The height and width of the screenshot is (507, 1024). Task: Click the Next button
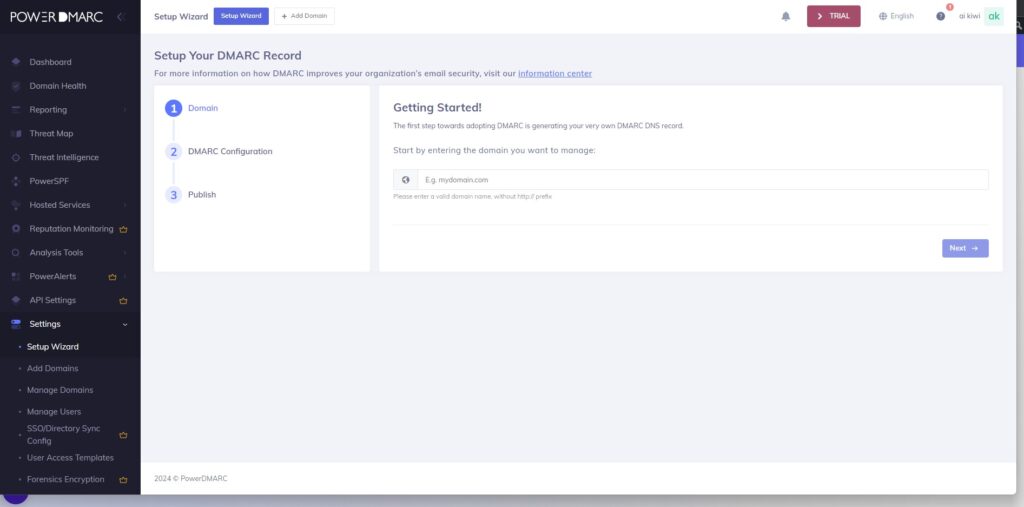tap(965, 248)
